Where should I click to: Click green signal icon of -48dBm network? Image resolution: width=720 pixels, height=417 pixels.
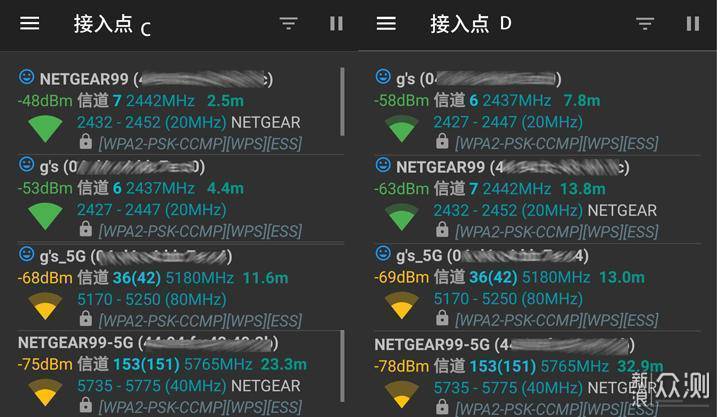pyautogui.click(x=45, y=129)
